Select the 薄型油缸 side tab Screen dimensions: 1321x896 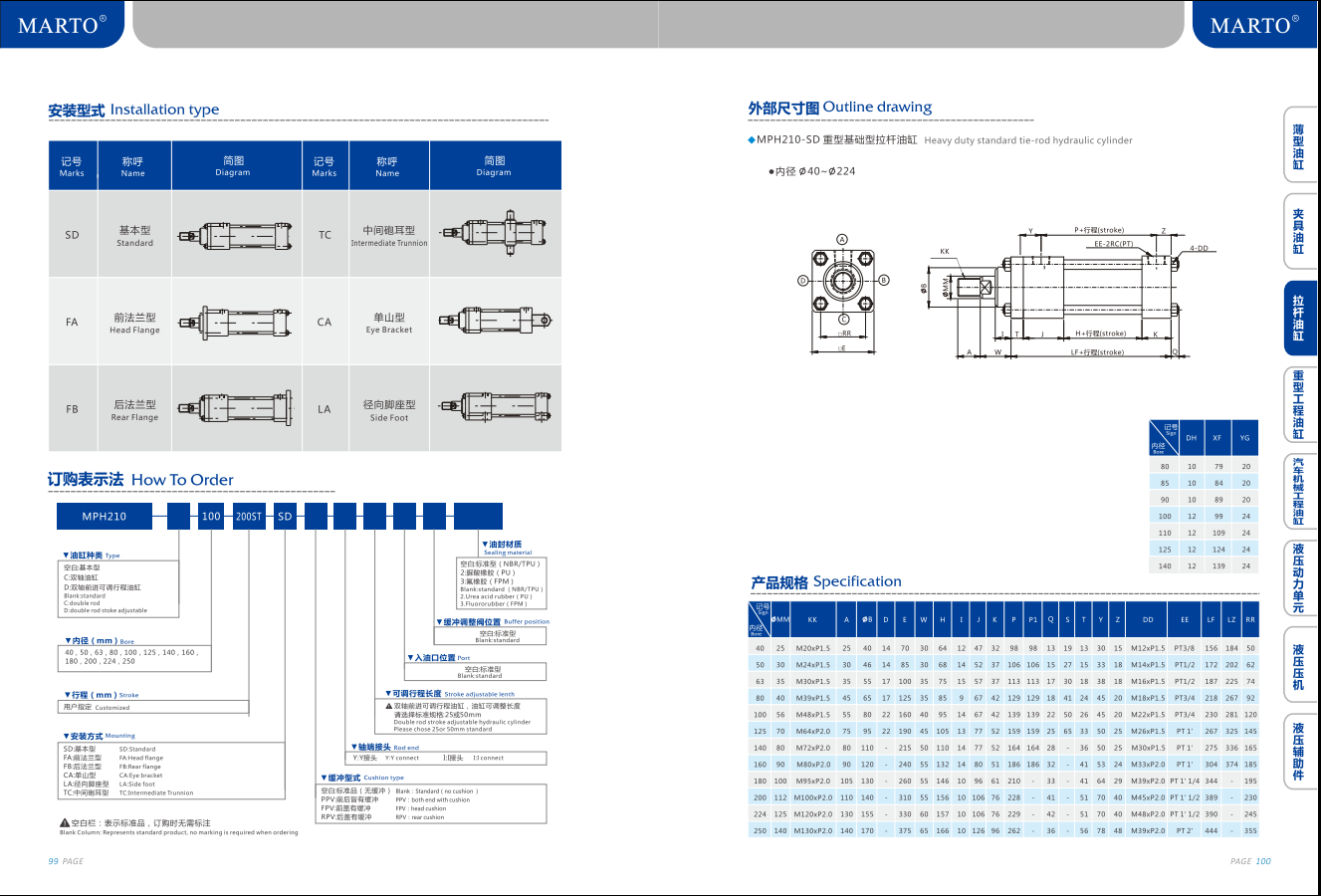[x=1299, y=146]
